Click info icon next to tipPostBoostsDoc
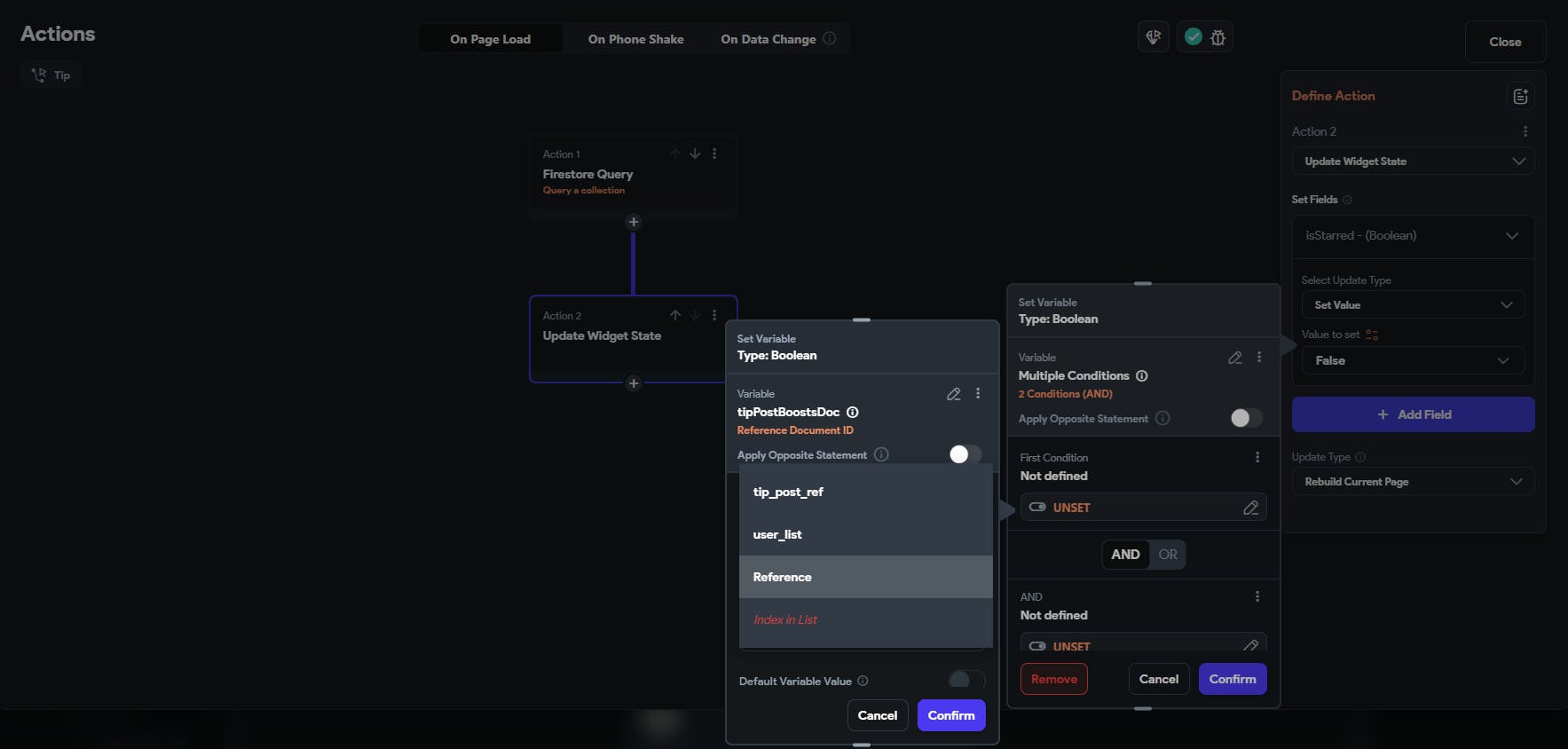The height and width of the screenshot is (749, 1568). 853,412
